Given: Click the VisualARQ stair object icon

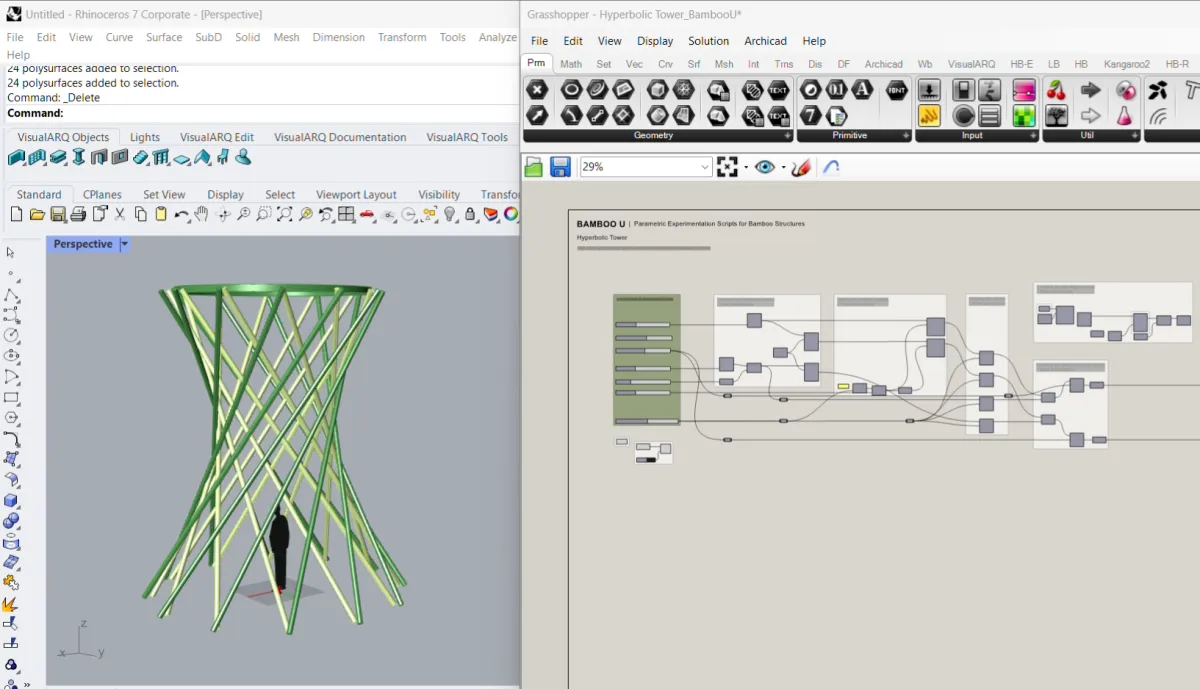Looking at the screenshot, I should click(141, 158).
